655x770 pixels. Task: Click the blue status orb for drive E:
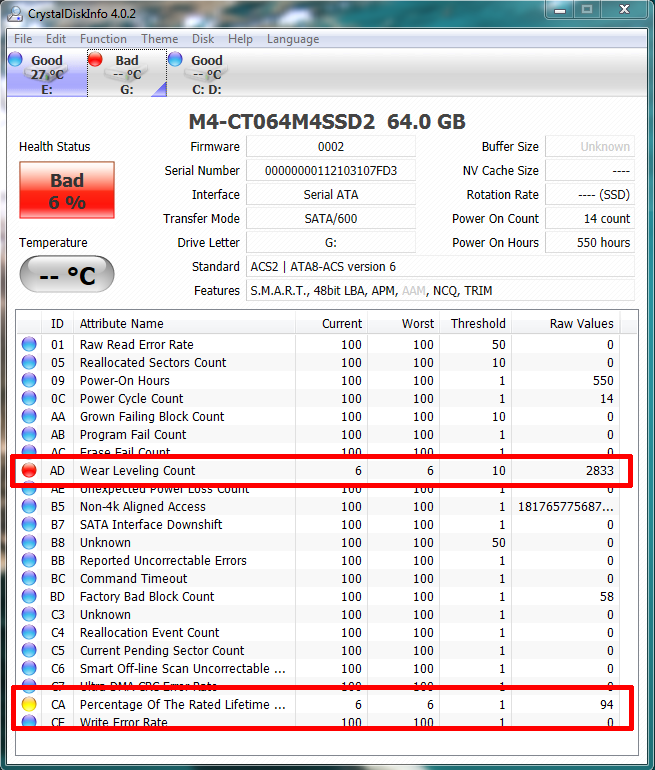(16, 59)
